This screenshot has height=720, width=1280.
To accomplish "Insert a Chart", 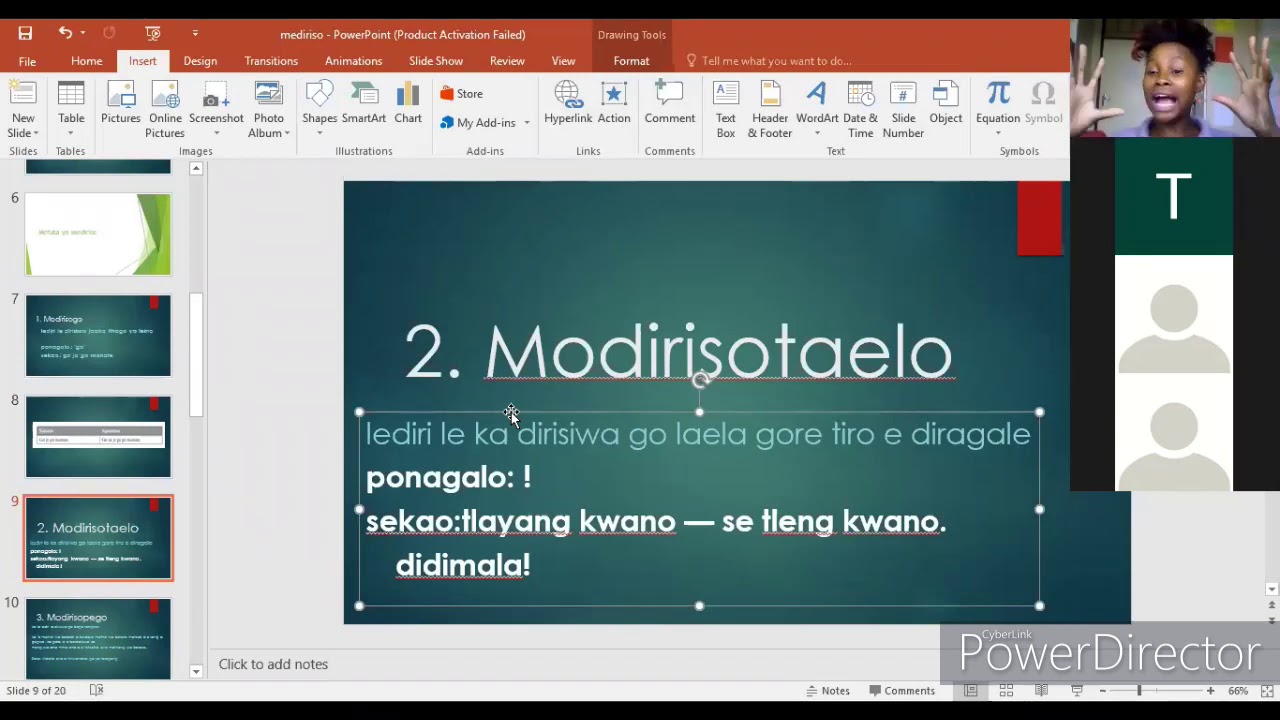I will coord(408,104).
